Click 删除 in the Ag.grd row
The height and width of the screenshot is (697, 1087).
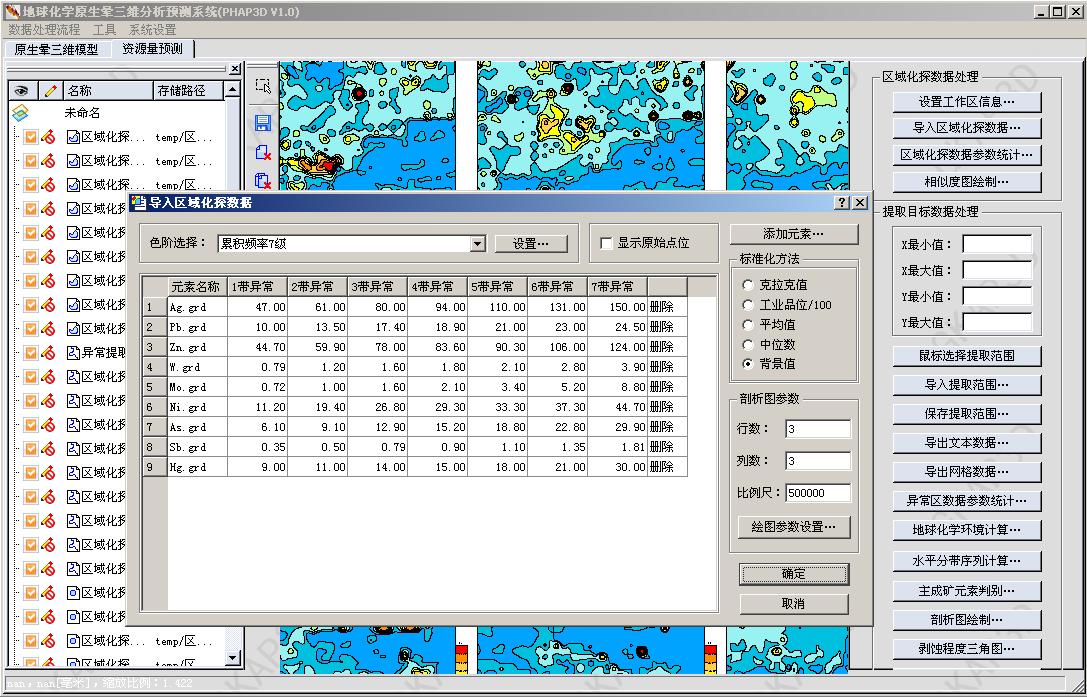click(x=662, y=307)
